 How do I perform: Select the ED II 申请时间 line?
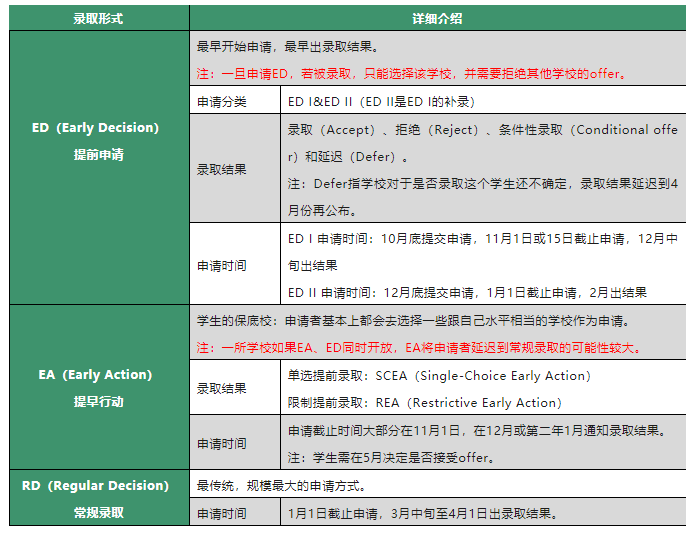pos(466,293)
